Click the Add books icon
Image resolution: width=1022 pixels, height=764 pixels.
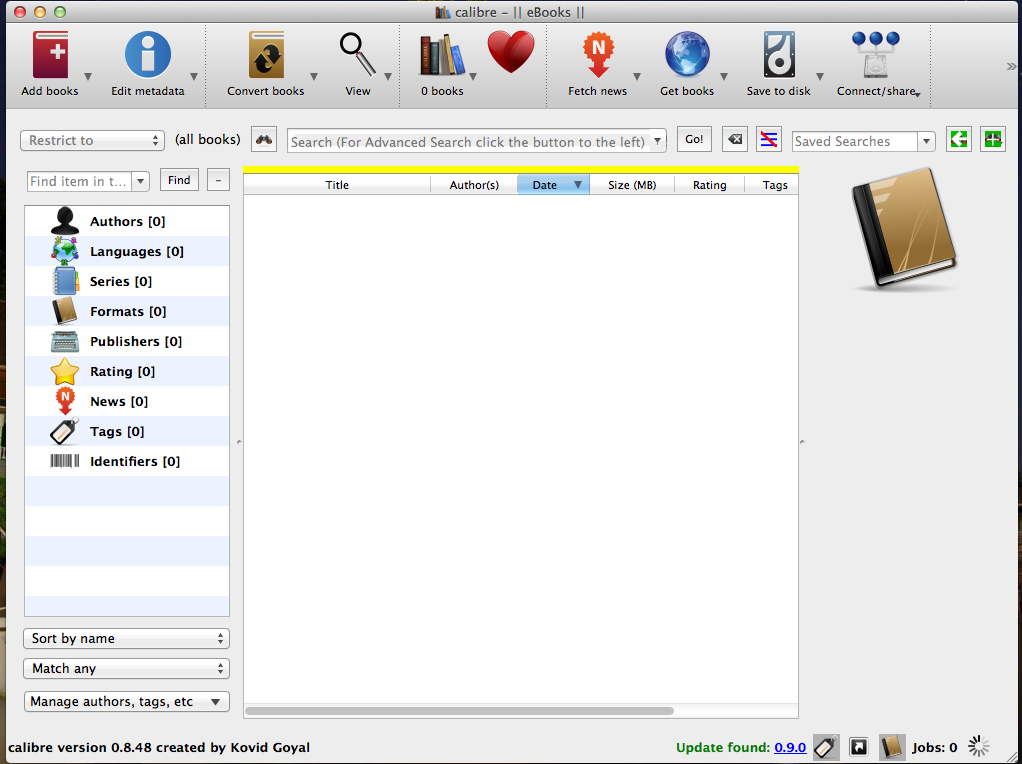pos(50,56)
